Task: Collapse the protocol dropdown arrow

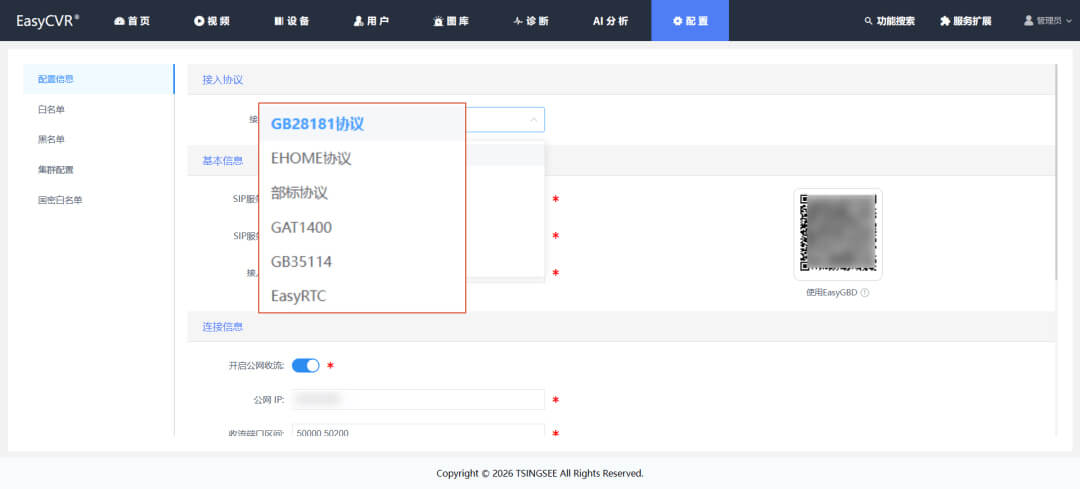Action: pos(534,120)
